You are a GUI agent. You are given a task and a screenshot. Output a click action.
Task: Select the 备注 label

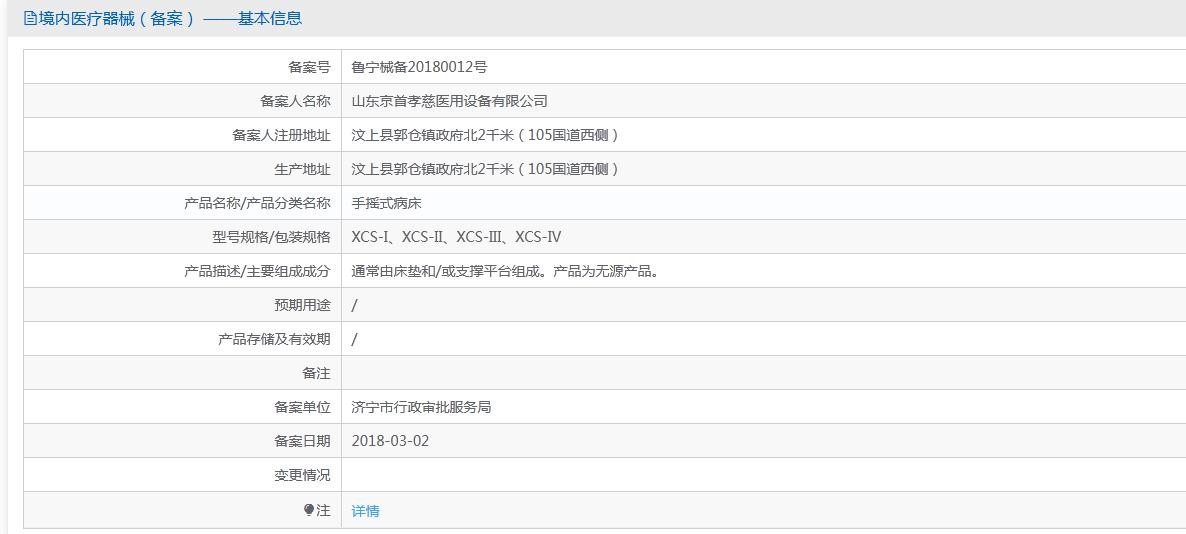pos(316,373)
